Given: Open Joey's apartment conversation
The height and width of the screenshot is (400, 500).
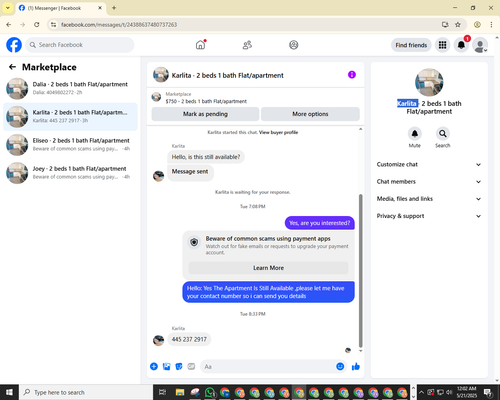Looking at the screenshot, I should coord(70,173).
